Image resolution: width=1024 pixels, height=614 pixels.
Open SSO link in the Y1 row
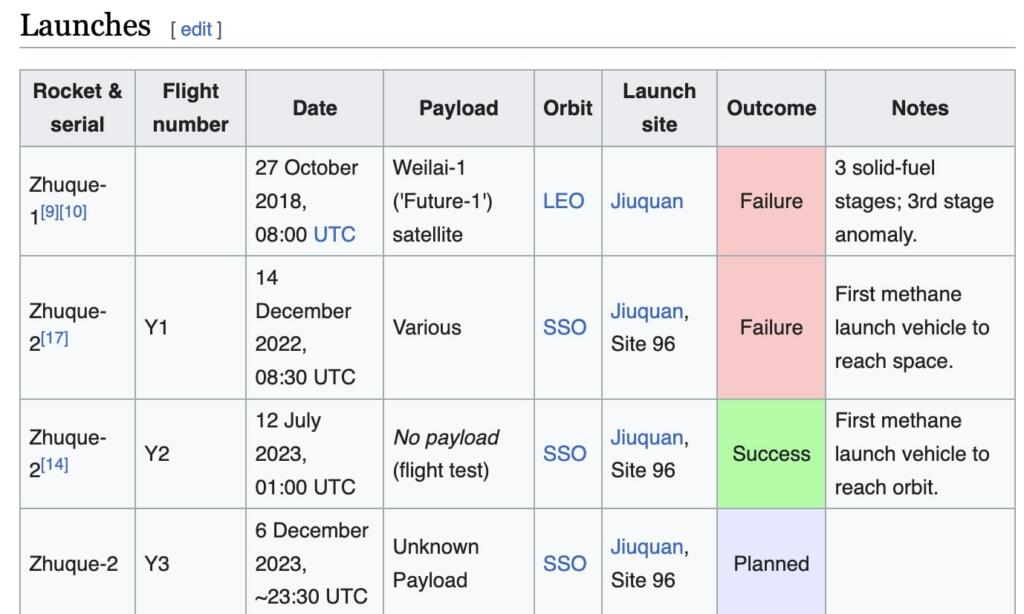coord(564,327)
